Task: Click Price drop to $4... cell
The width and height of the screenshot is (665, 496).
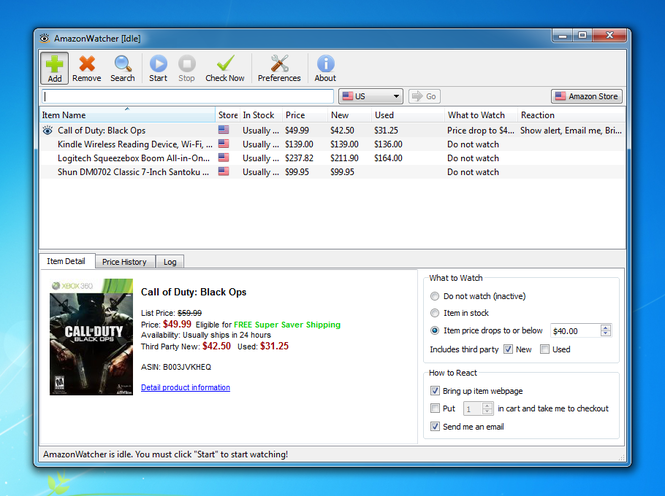Action: 481,130
